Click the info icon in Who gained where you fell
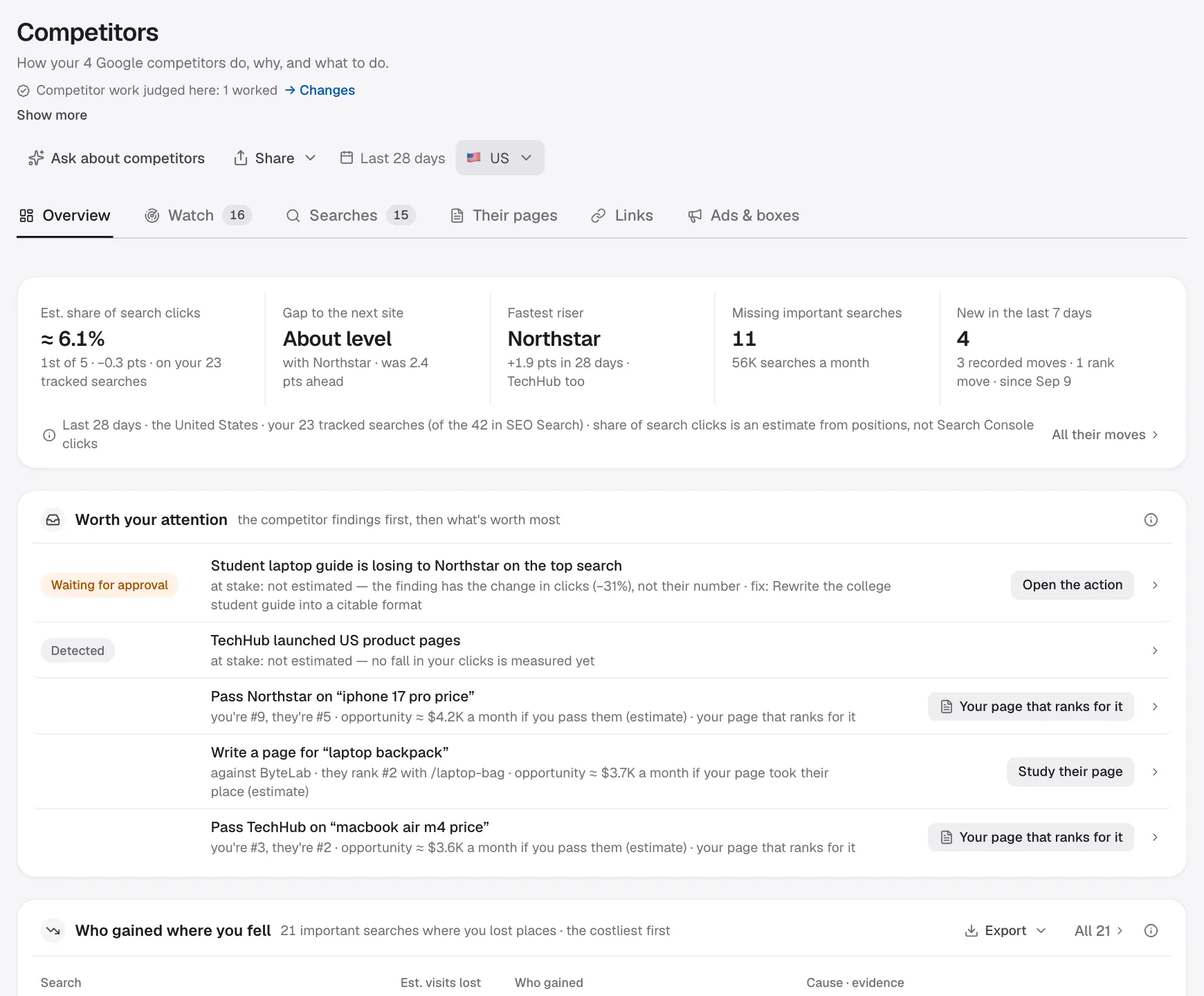The image size is (1204, 996). [1151, 931]
